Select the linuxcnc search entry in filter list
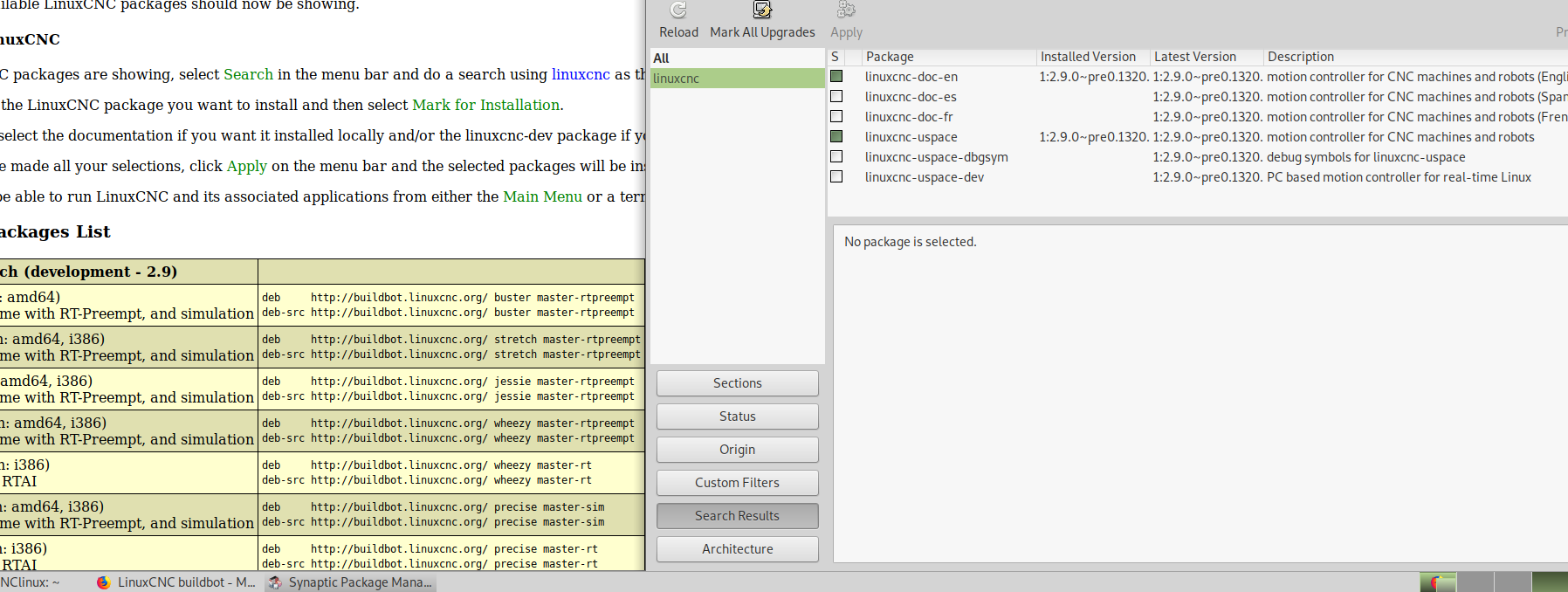Screen dimensions: 1568x592 coord(738,79)
